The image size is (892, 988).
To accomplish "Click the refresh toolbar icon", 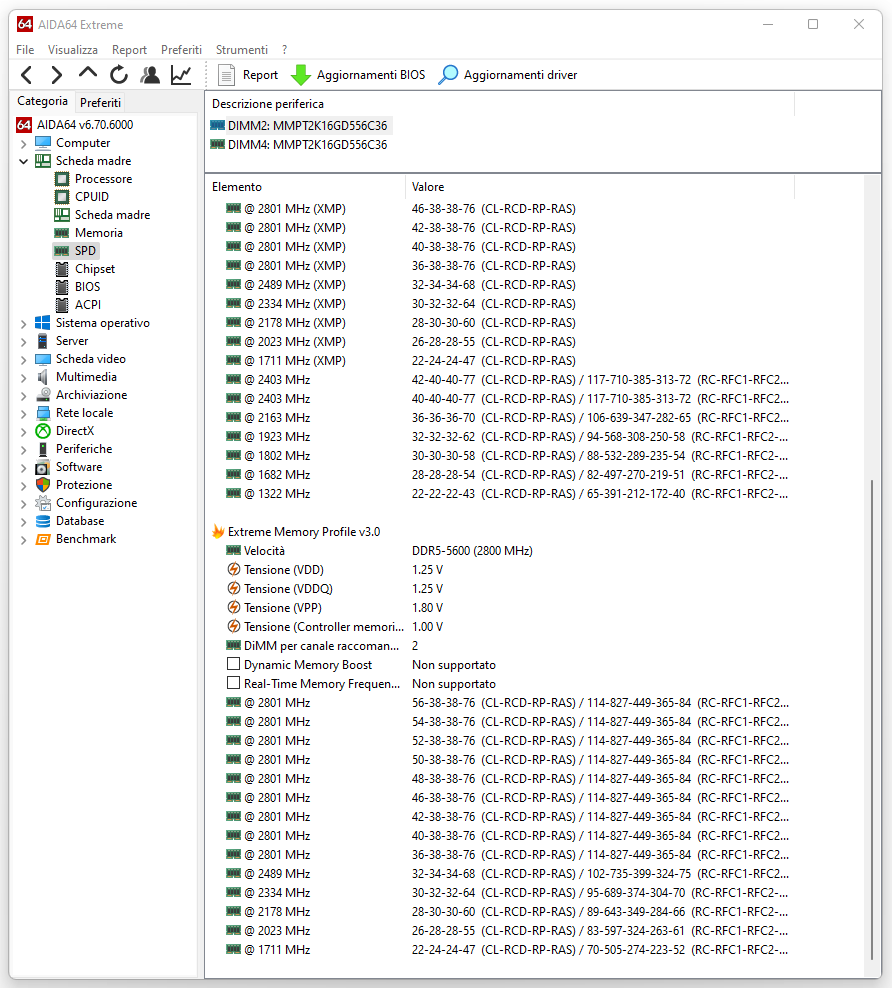I will 118,75.
